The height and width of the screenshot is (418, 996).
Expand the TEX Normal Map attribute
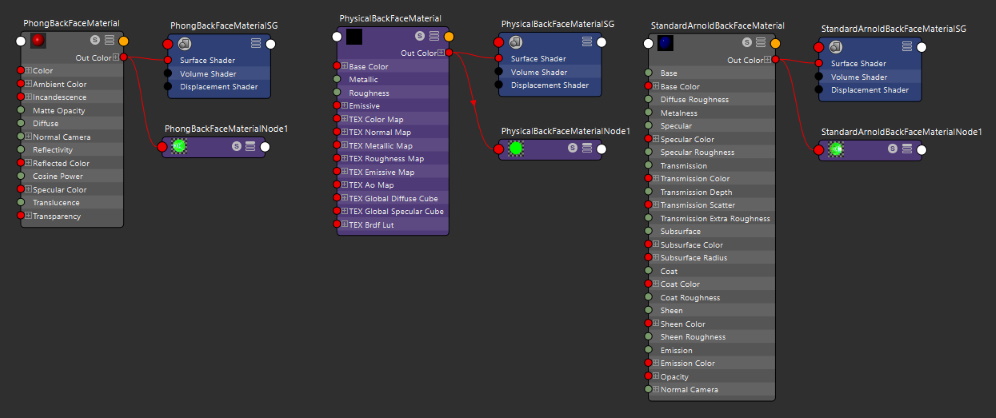click(344, 132)
